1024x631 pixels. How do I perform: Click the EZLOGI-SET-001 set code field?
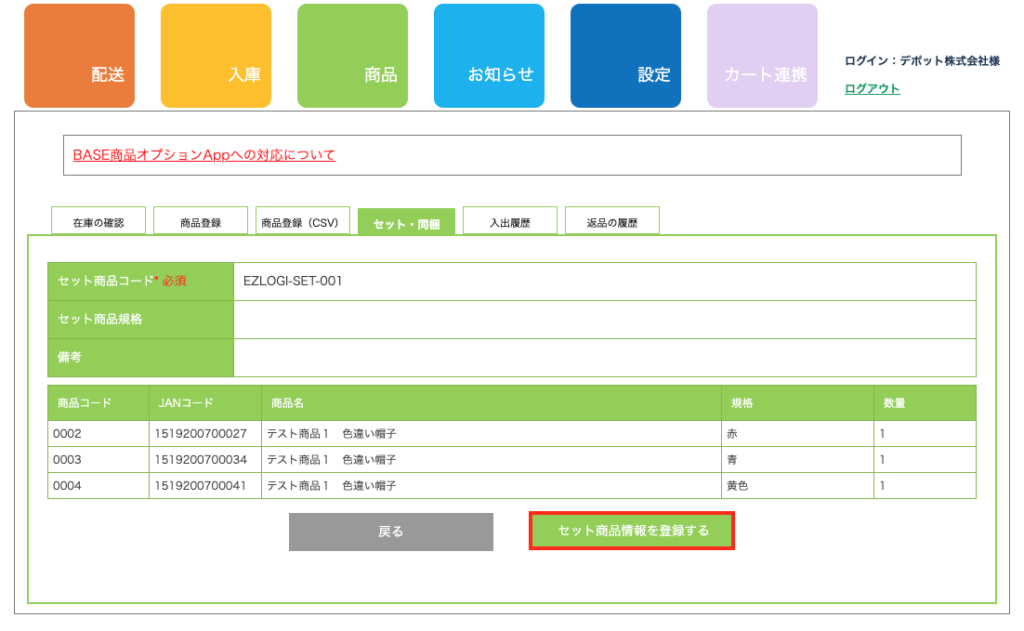tap(604, 281)
